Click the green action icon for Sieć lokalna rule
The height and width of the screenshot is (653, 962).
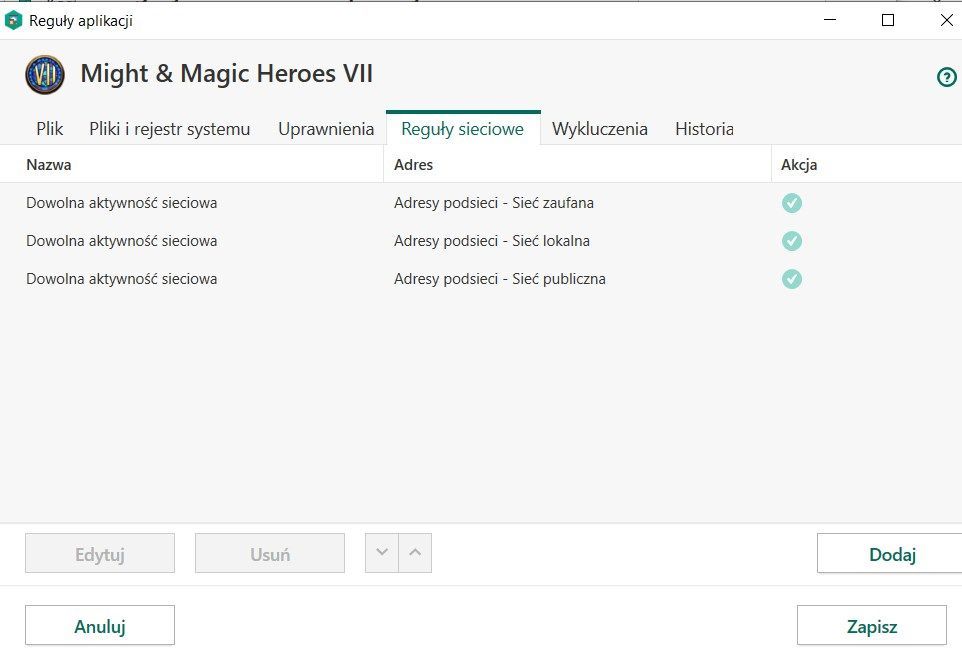click(x=792, y=241)
